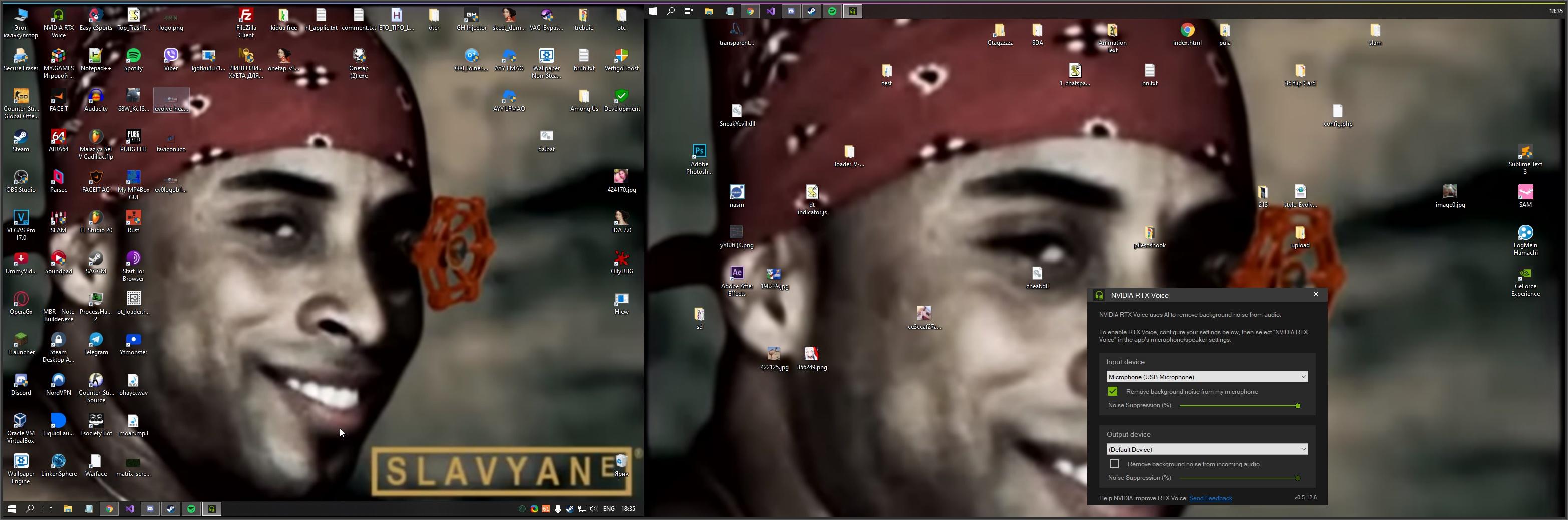Open Spotify from the taskbar

click(190, 508)
